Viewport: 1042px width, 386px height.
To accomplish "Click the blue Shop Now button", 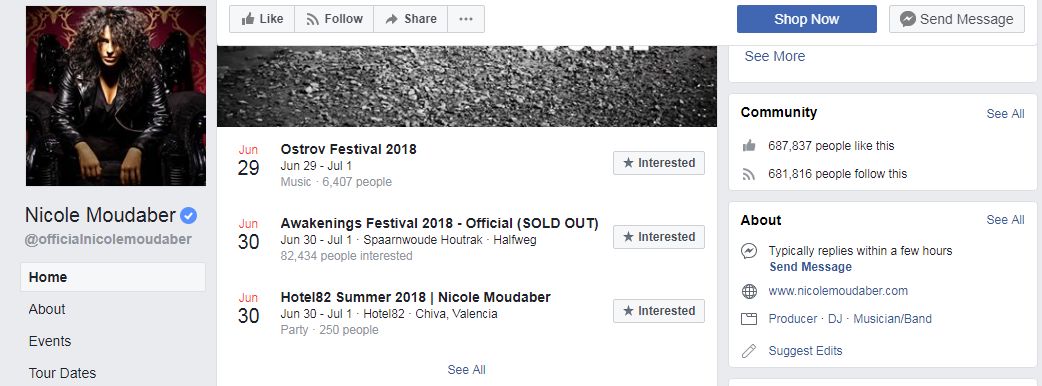I will click(806, 19).
